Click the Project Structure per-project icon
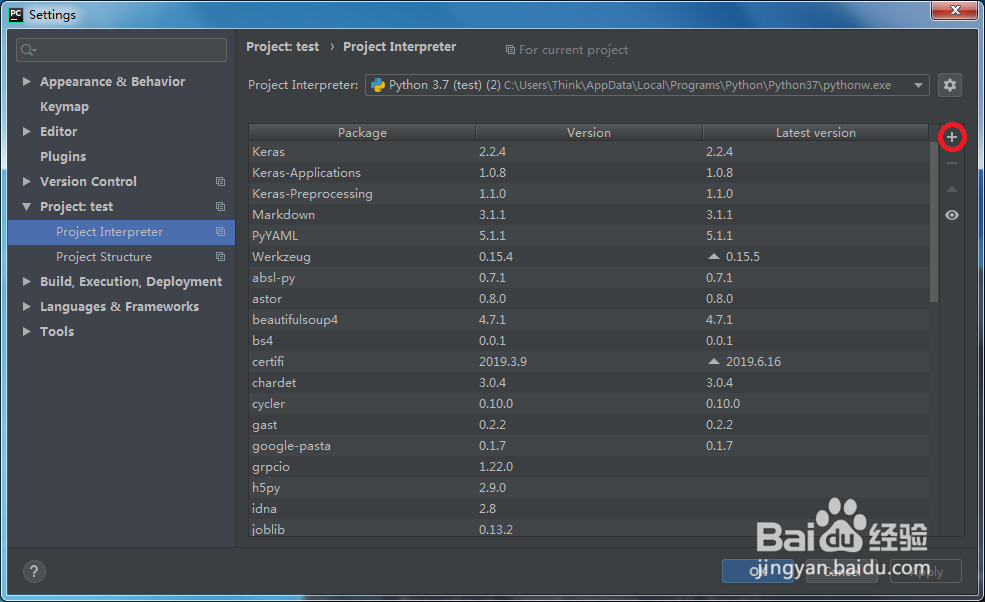 point(220,256)
